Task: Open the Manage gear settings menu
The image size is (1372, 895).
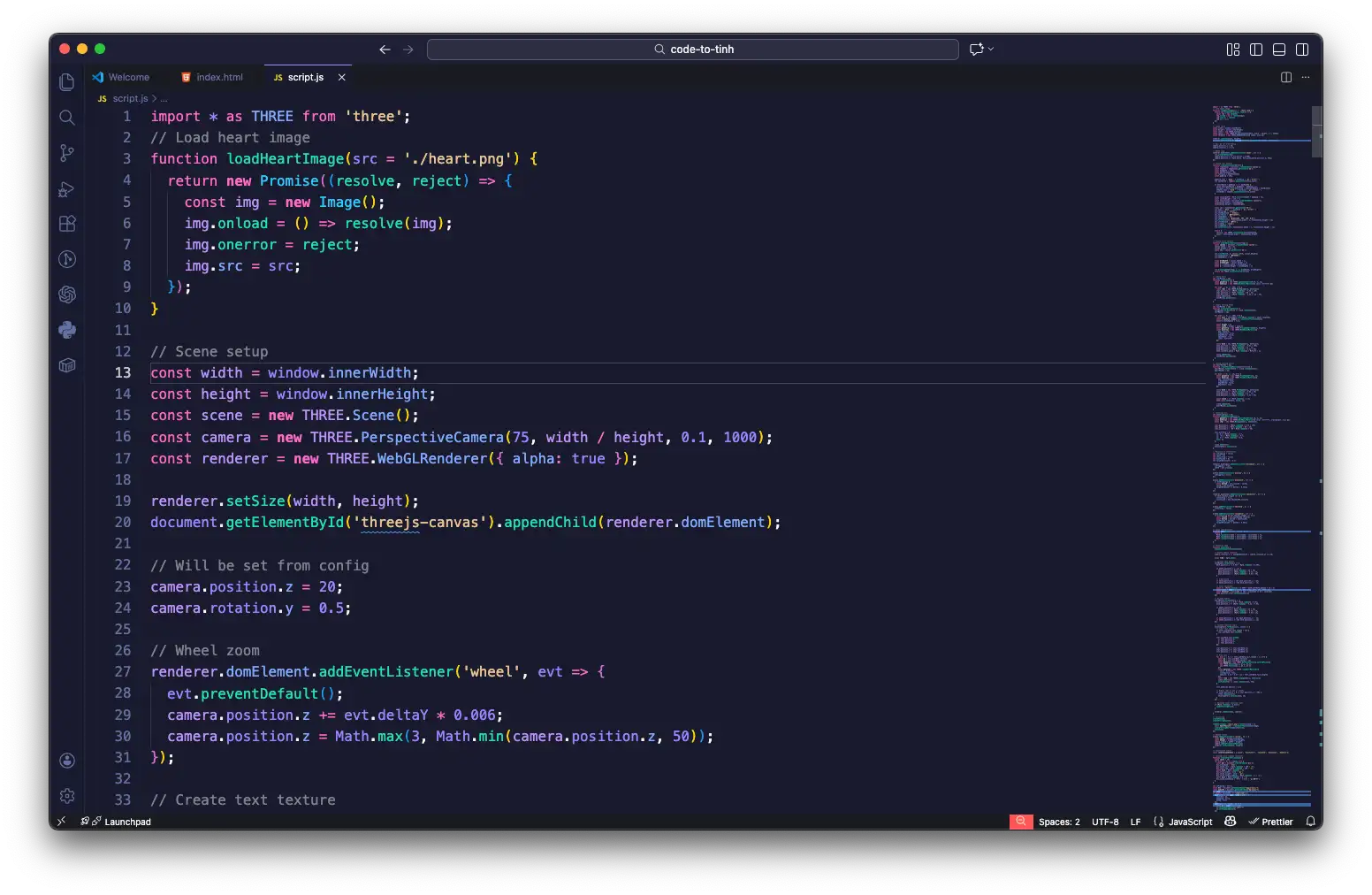Action: [x=67, y=796]
